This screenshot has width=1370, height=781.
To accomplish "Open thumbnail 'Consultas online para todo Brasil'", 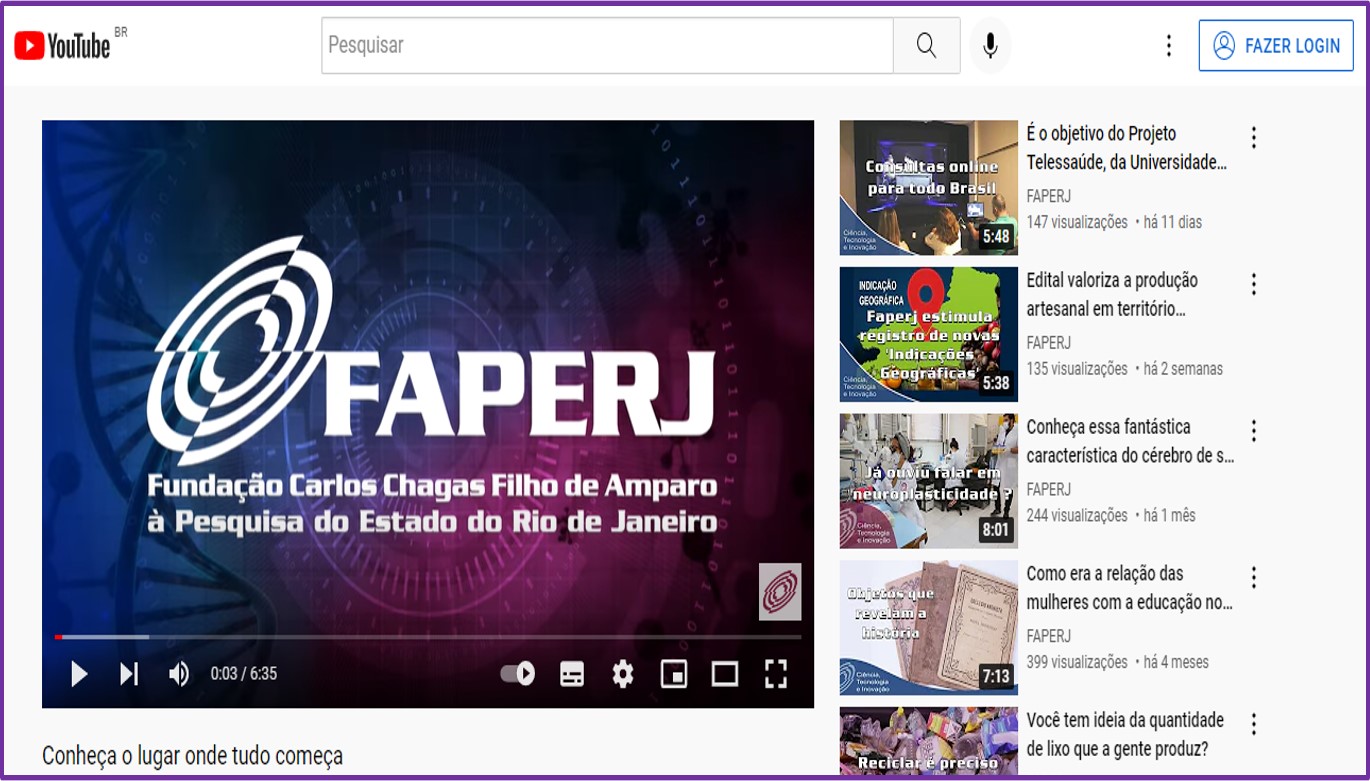I will pyautogui.click(x=929, y=187).
